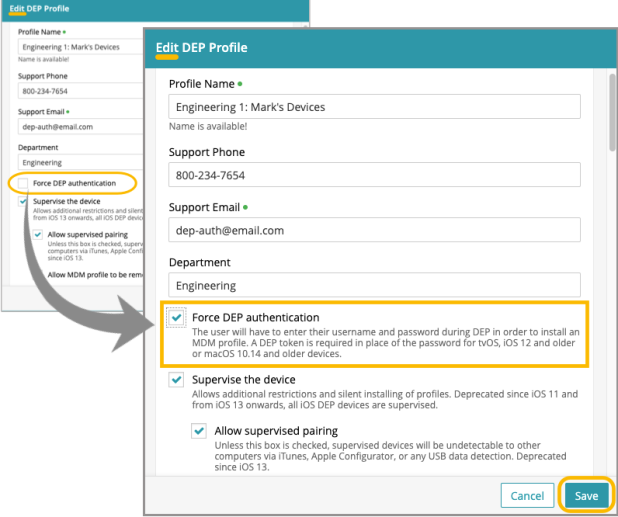618x517 pixels.
Task: Click the front Edit DEP Profile title bar
Action: point(380,47)
